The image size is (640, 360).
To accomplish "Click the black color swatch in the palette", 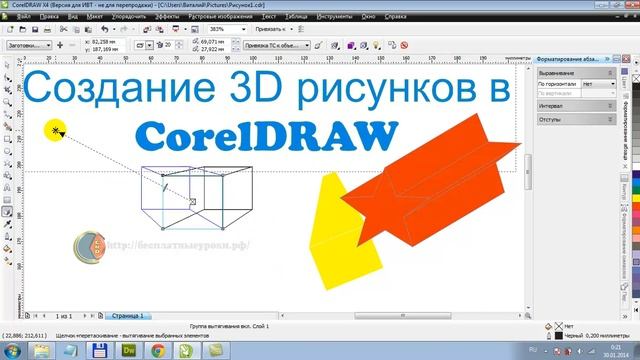I will click(x=636, y=87).
